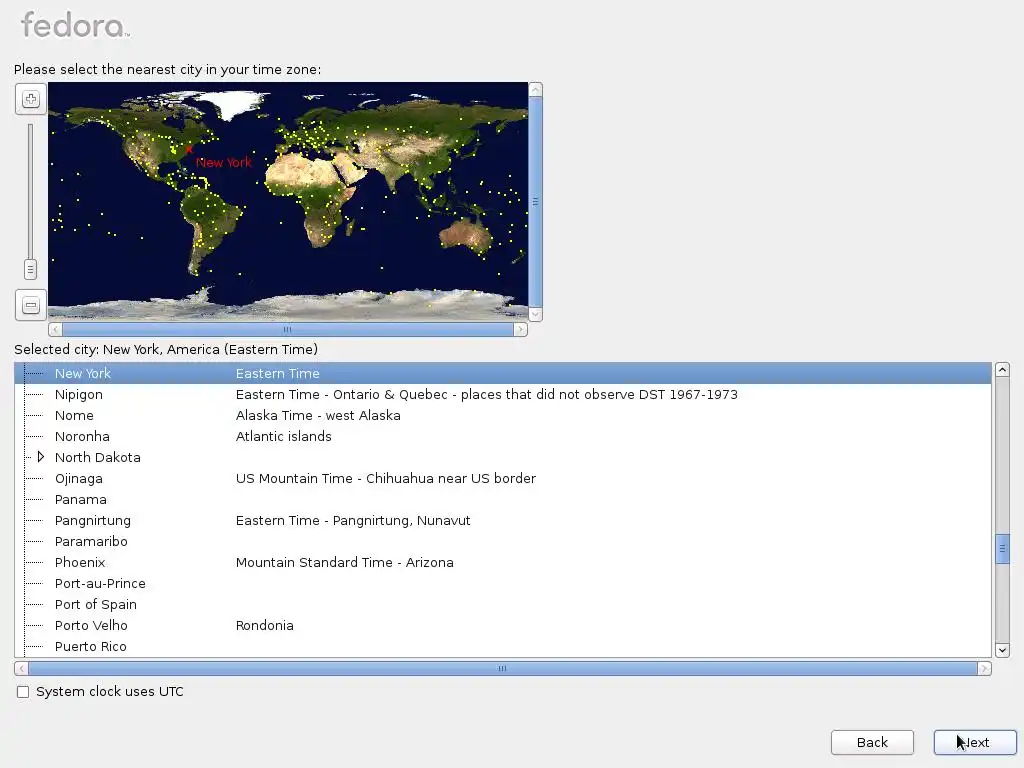Click the city list scroll down arrow

[x=1002, y=650]
